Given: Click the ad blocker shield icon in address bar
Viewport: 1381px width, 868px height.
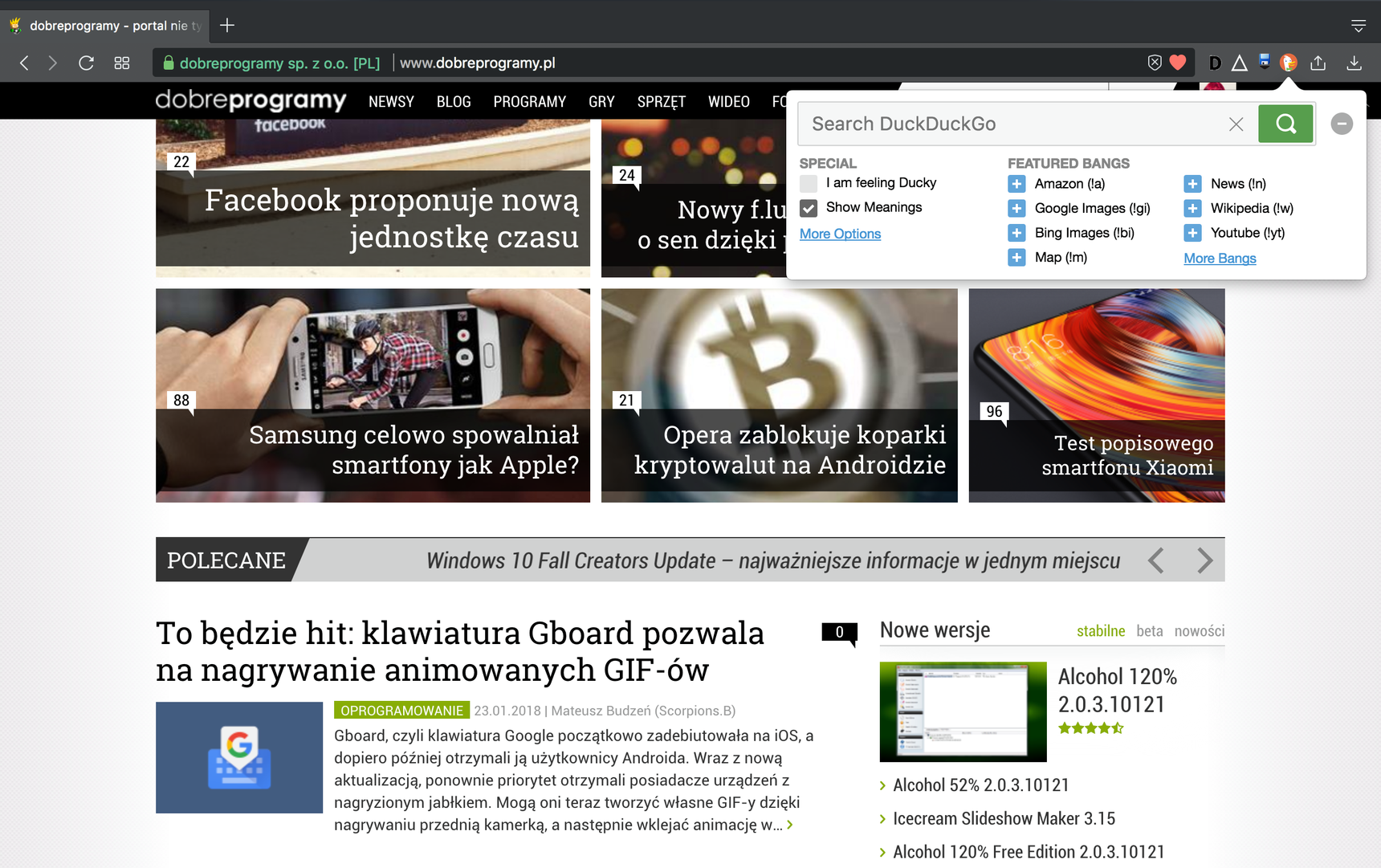Looking at the screenshot, I should 1155,63.
